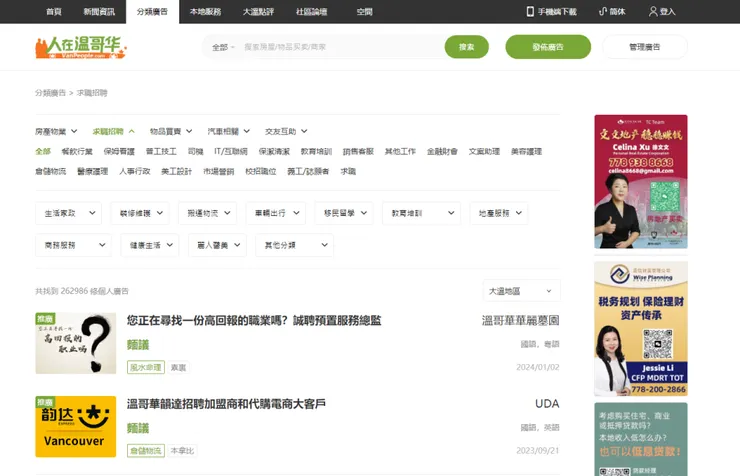Filter by 餐飲行業 subcategory

pos(77,151)
